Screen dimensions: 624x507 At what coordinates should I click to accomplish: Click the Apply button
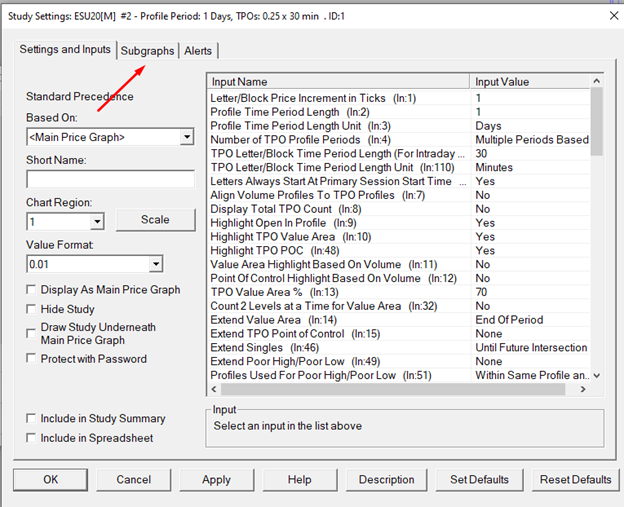(216, 480)
